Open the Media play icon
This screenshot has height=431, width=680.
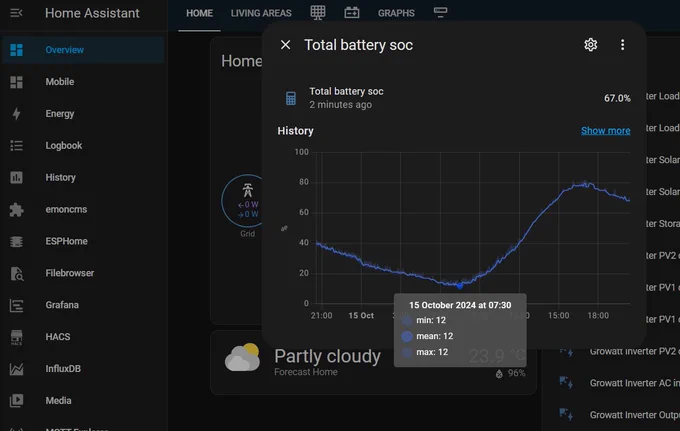16,401
